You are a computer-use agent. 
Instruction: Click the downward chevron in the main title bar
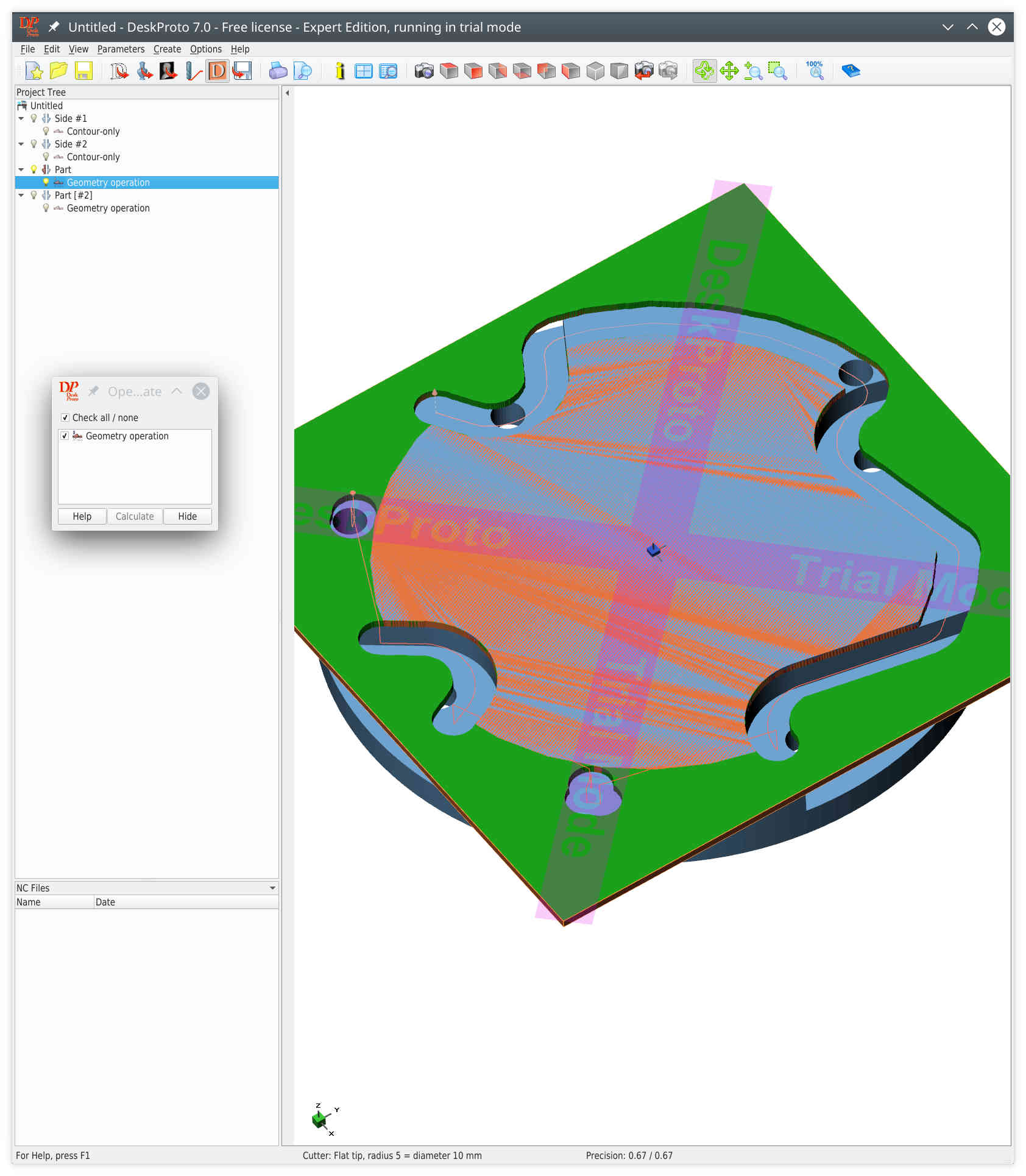[947, 27]
